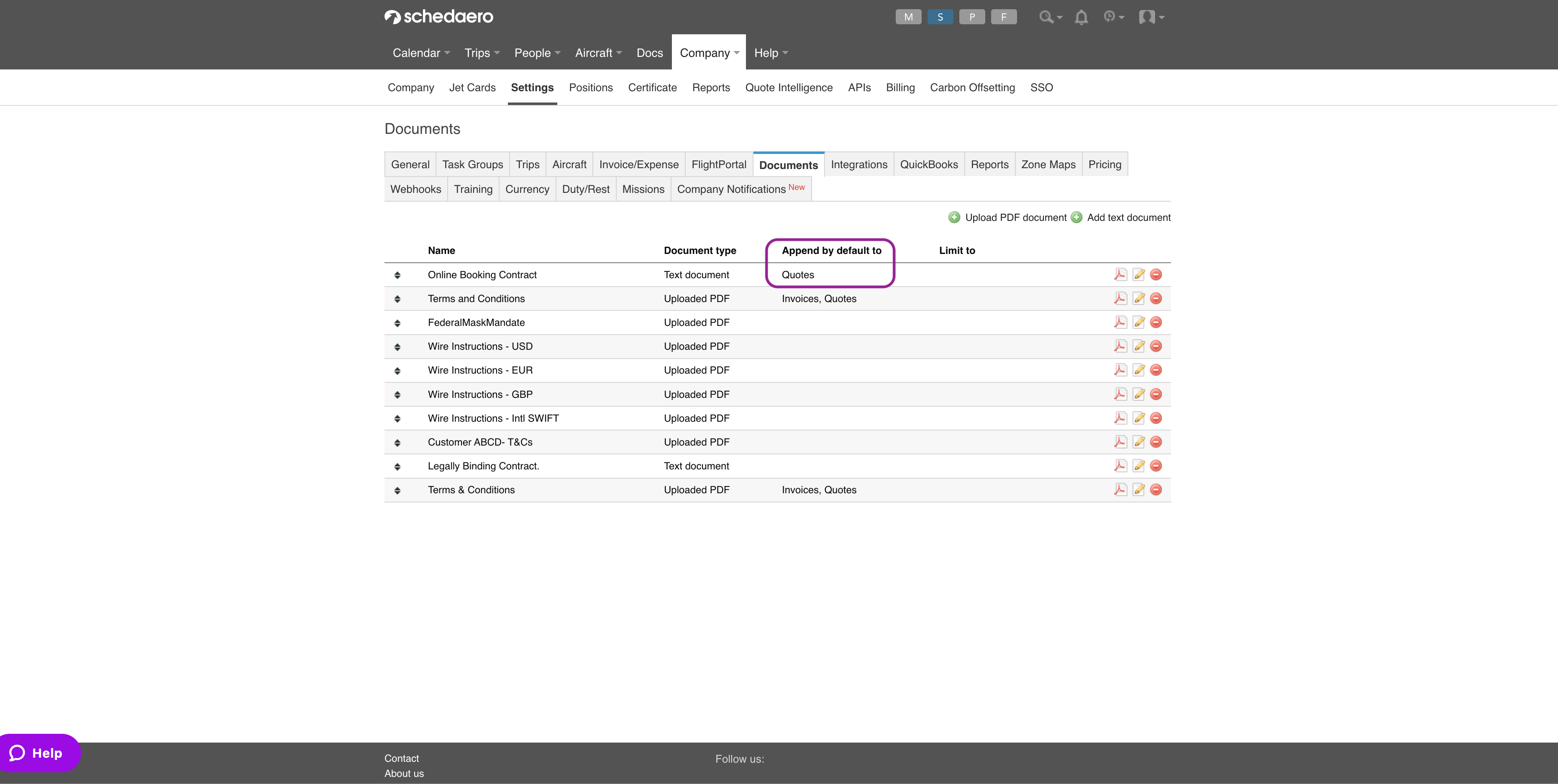Remove Customer ABCD- T&Cs document
The image size is (1558, 784).
click(x=1156, y=442)
